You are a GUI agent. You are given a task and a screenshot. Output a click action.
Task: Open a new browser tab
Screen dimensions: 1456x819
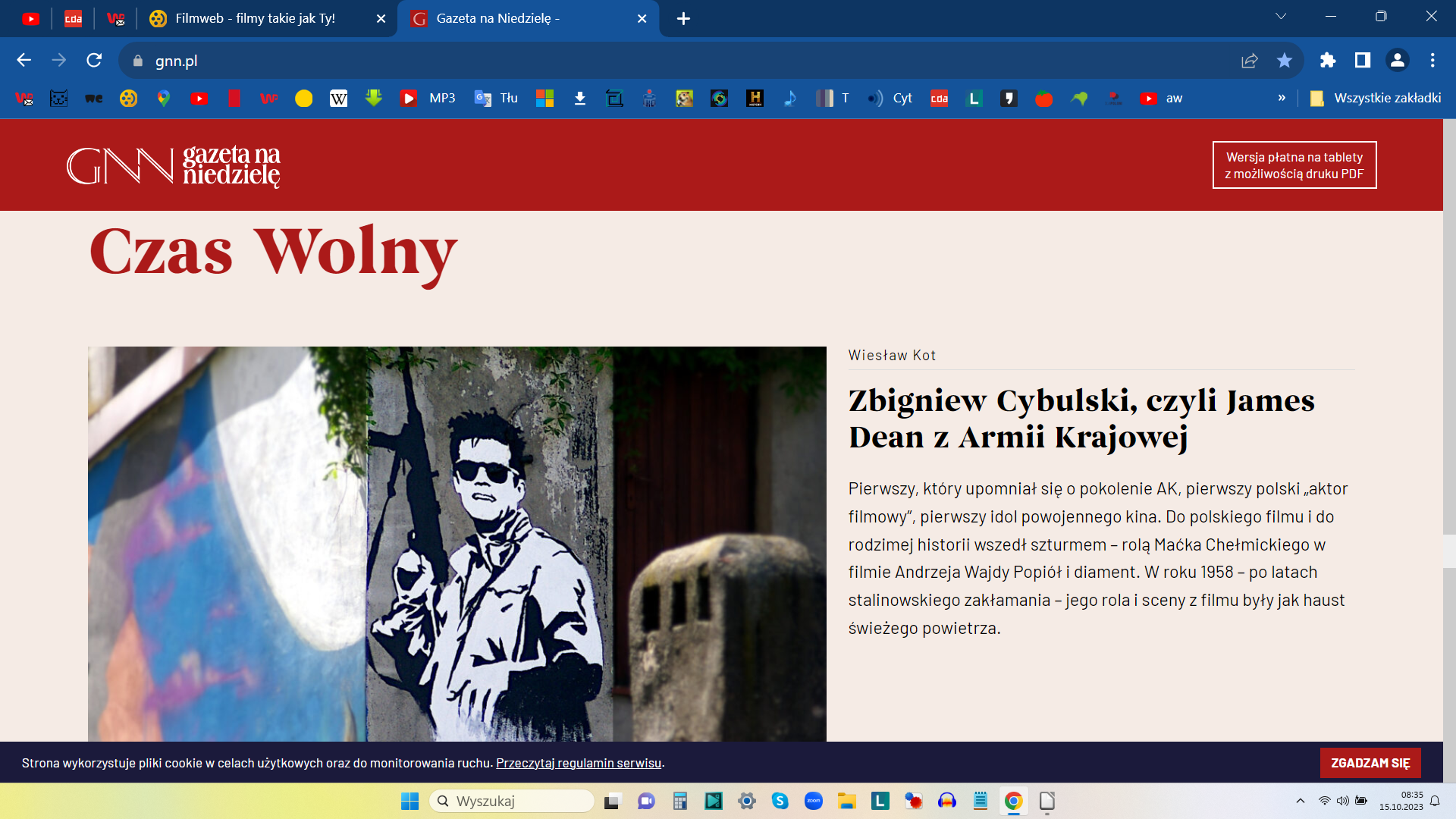[x=683, y=19]
